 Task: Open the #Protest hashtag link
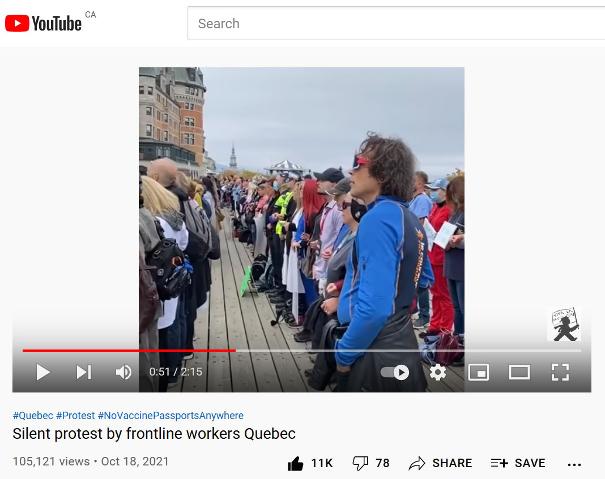pos(75,415)
